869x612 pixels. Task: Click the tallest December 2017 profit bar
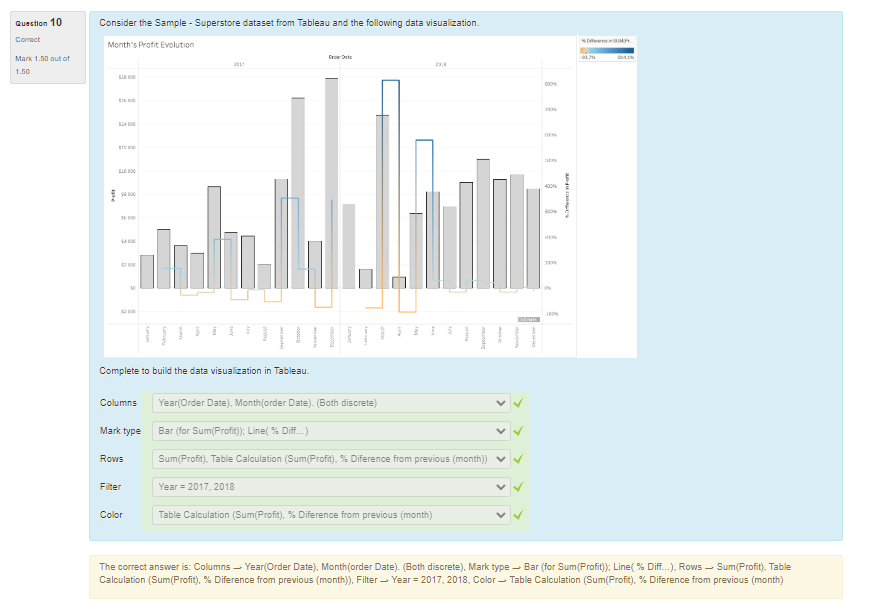pyautogui.click(x=331, y=182)
